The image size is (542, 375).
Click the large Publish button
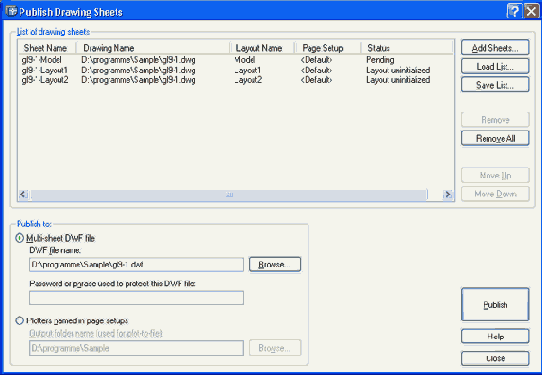pyautogui.click(x=495, y=304)
